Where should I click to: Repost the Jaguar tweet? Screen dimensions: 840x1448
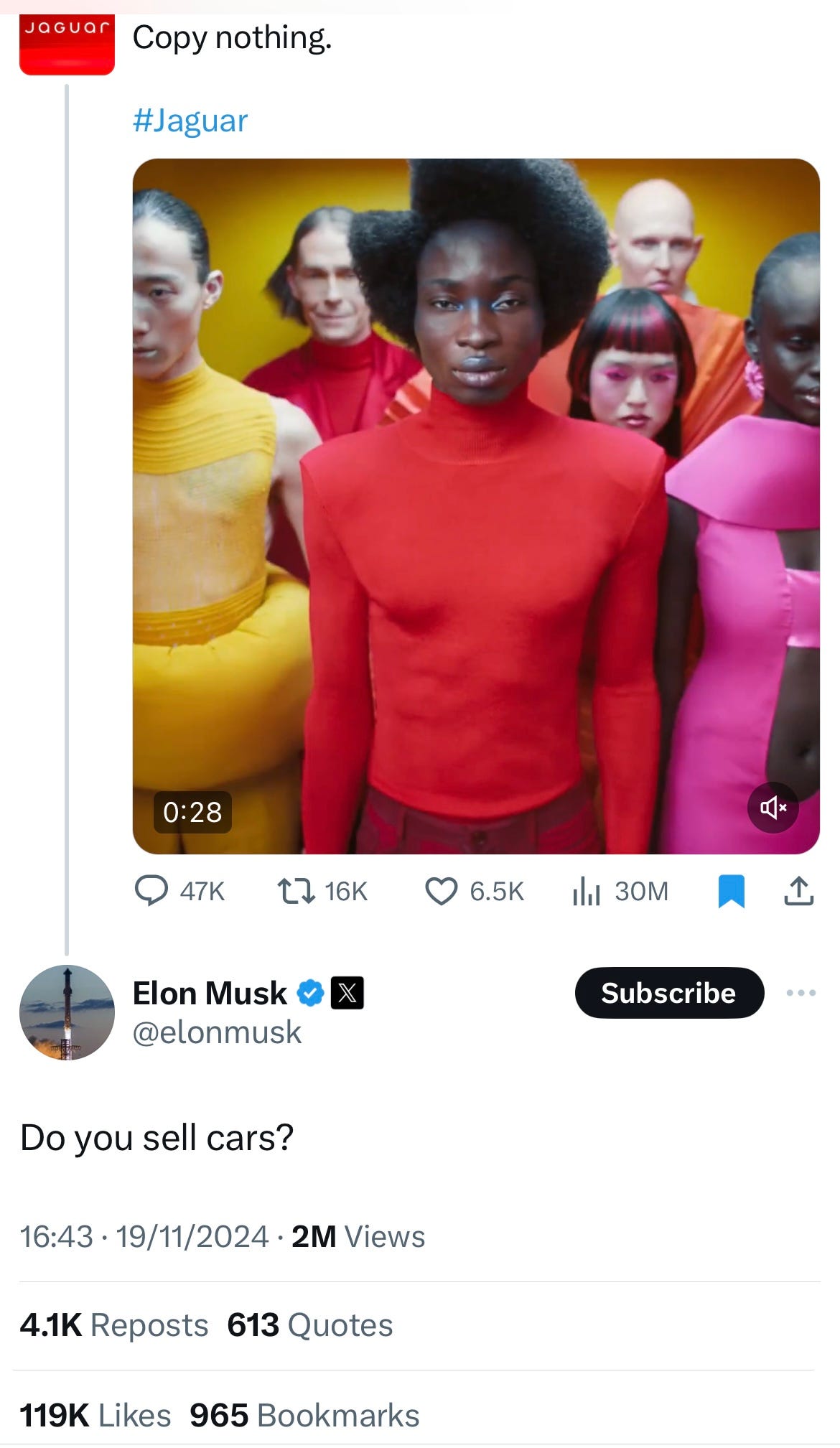tap(296, 891)
